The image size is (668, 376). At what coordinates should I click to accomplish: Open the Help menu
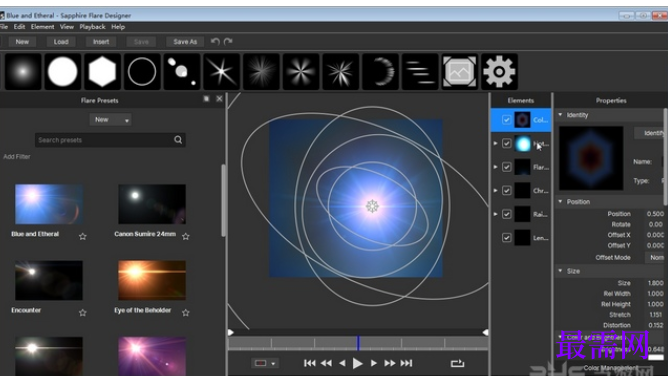pos(118,26)
